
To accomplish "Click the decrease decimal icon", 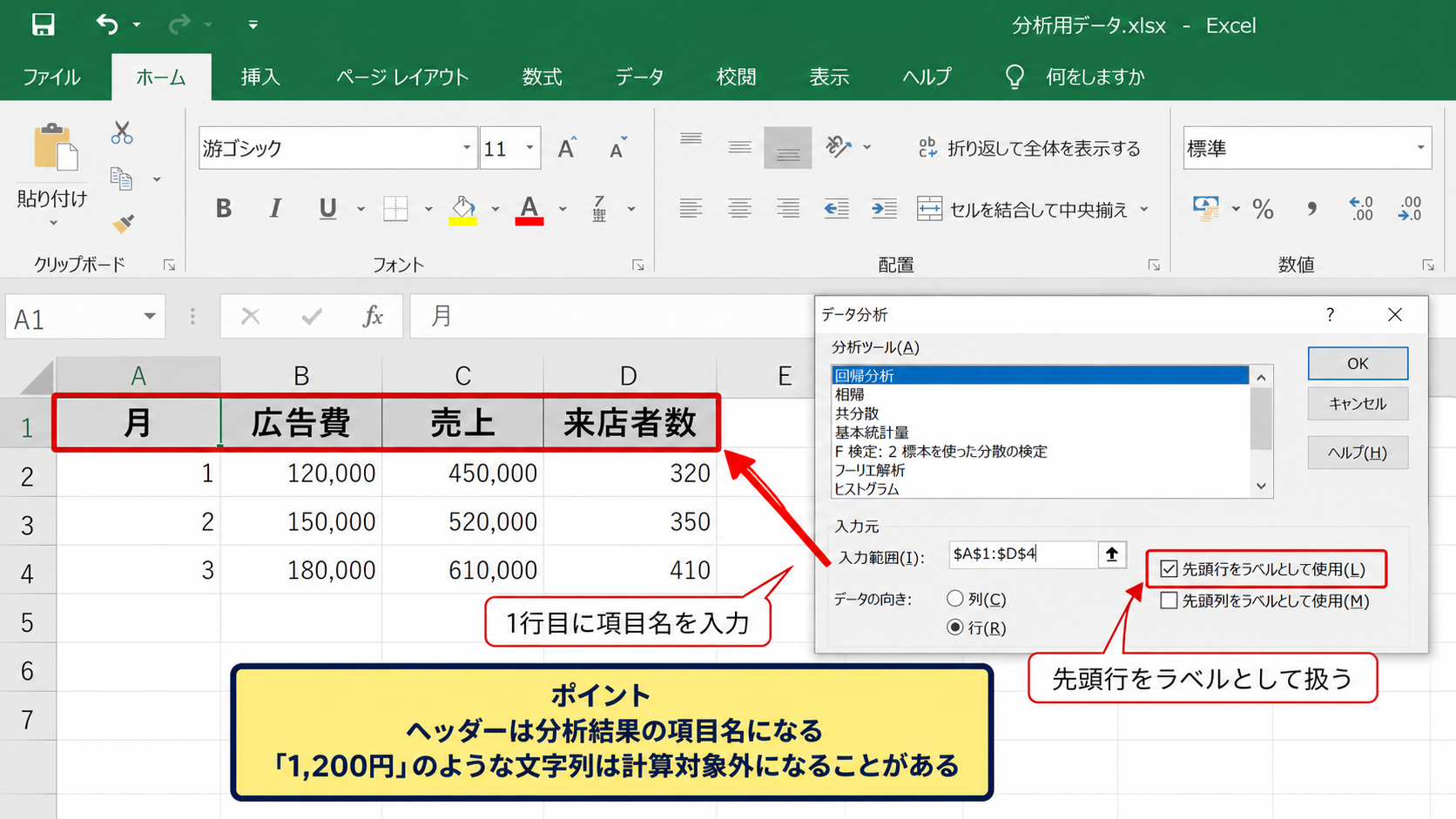I will pyautogui.click(x=1410, y=209).
